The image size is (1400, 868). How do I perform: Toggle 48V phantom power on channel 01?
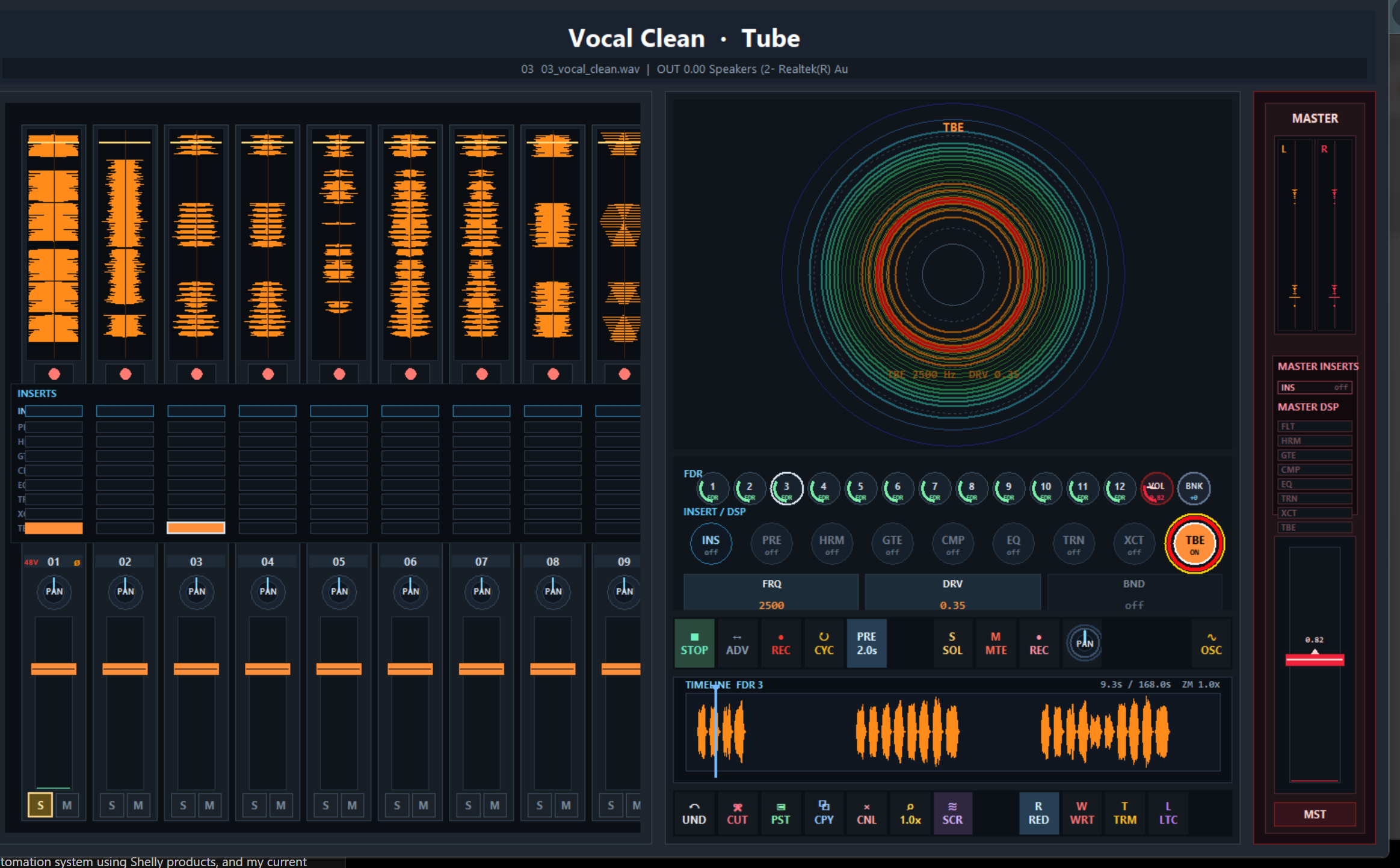tap(31, 562)
